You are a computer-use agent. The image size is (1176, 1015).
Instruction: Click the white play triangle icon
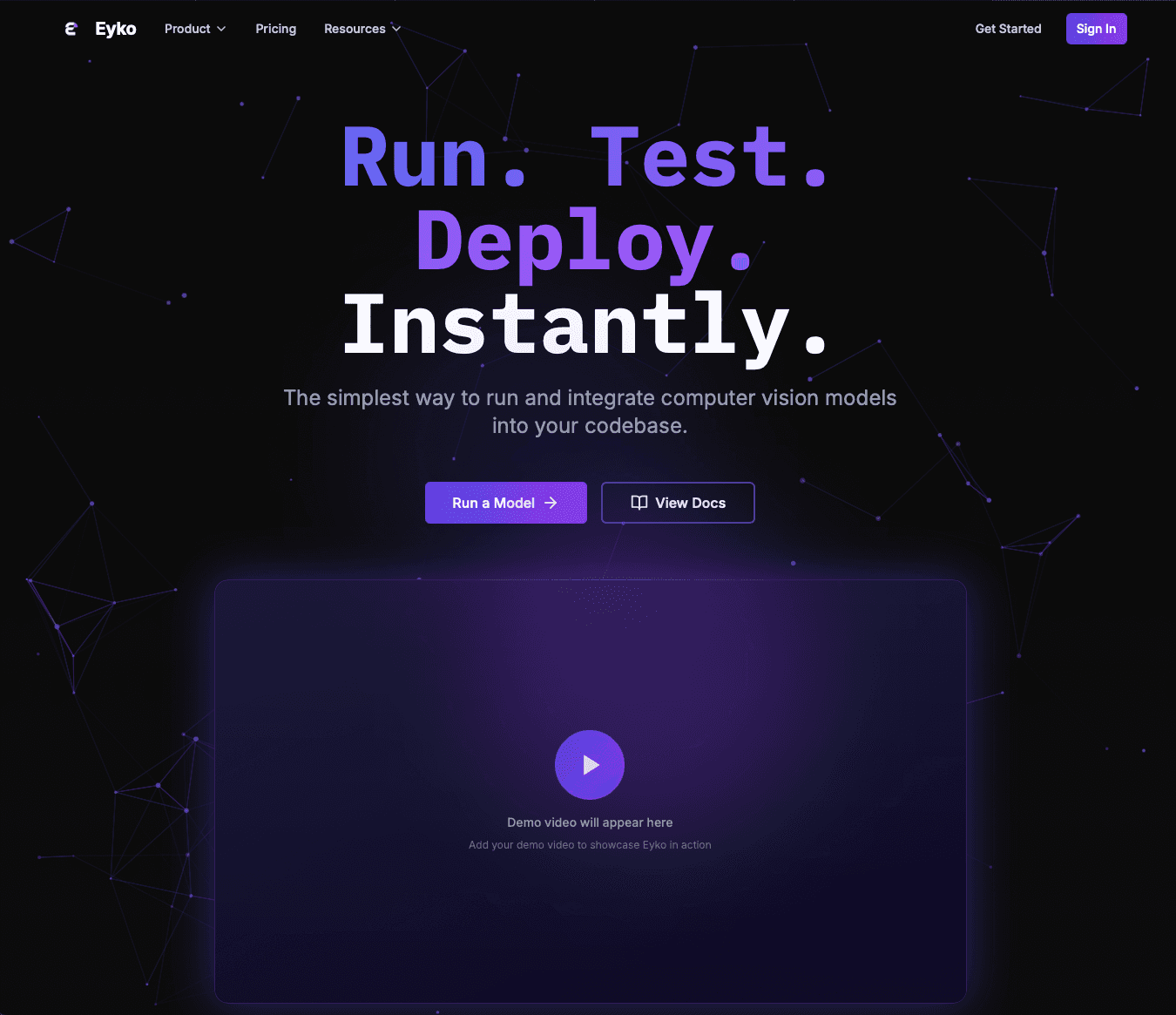click(x=591, y=765)
